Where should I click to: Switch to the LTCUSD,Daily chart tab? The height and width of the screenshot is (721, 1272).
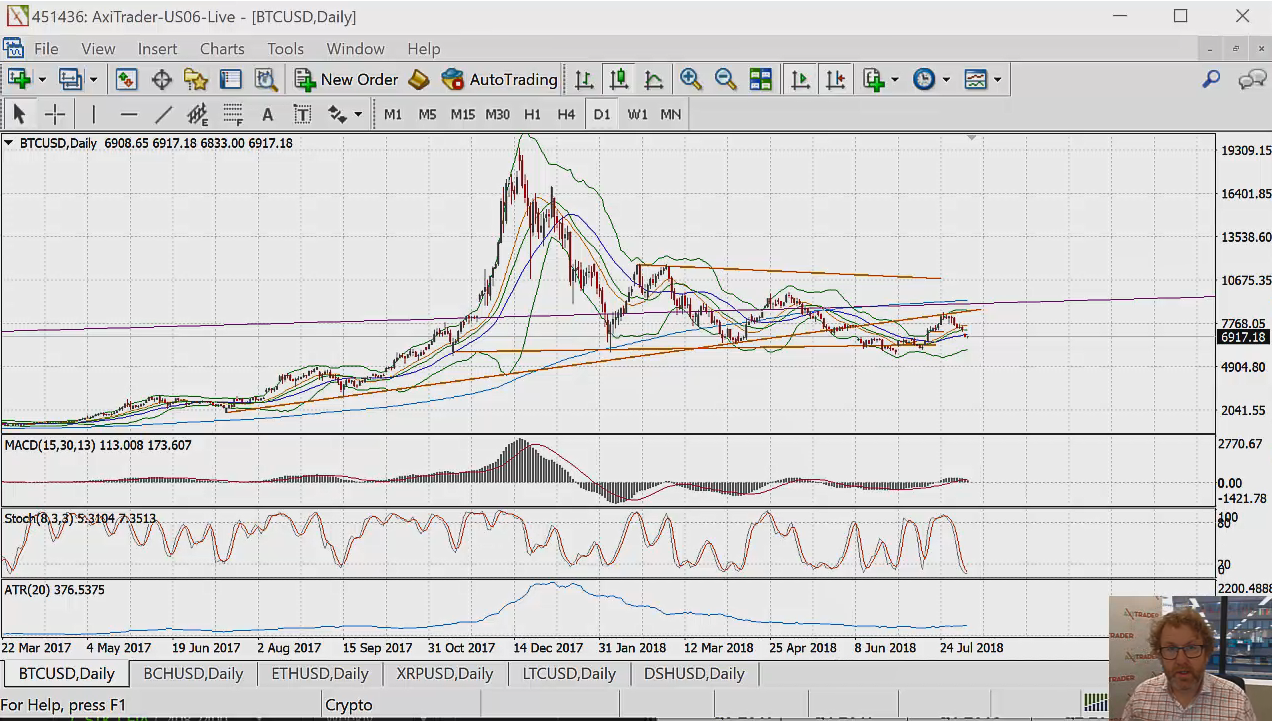tap(569, 673)
